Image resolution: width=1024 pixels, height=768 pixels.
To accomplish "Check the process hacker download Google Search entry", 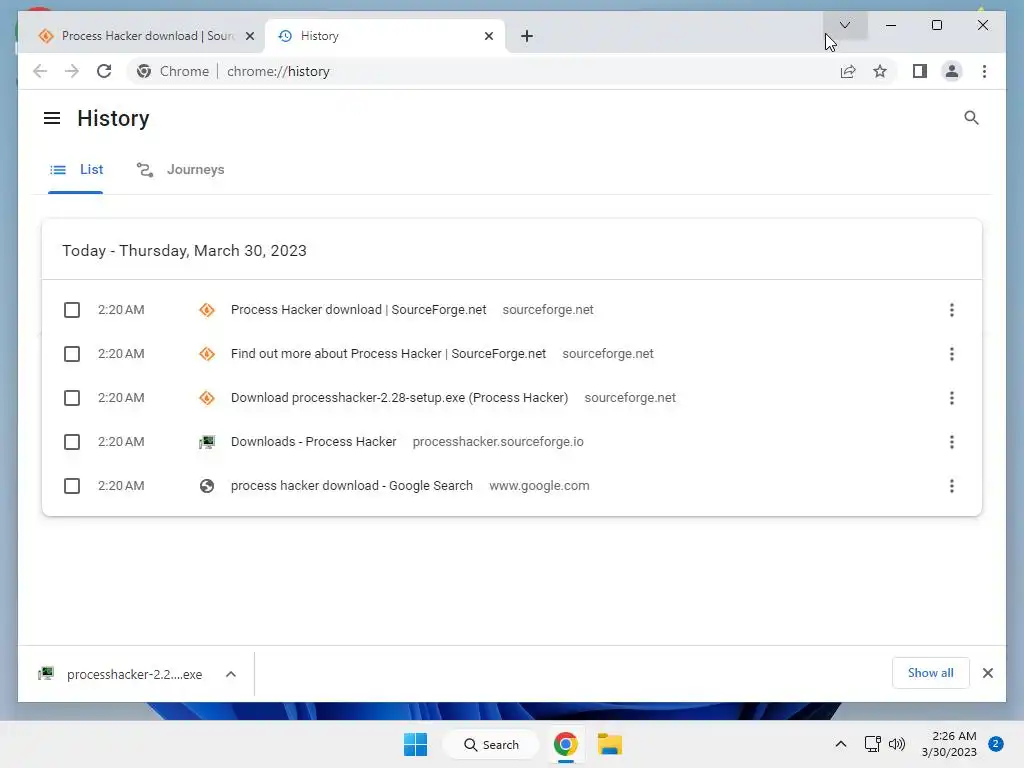I will coord(72,486).
